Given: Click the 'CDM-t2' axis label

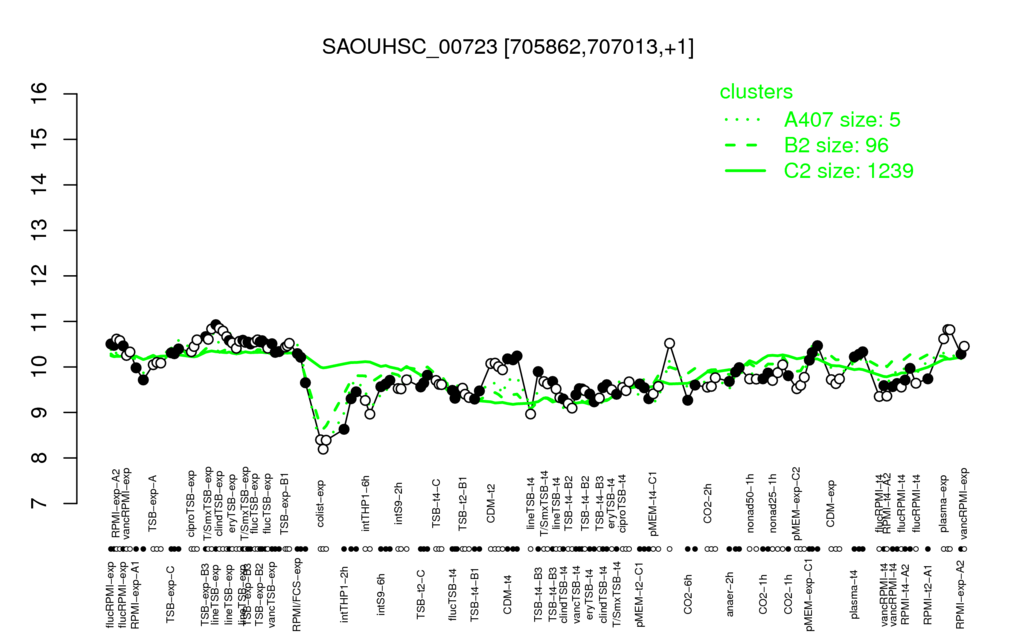Looking at the screenshot, I should pyautogui.click(x=491, y=504).
